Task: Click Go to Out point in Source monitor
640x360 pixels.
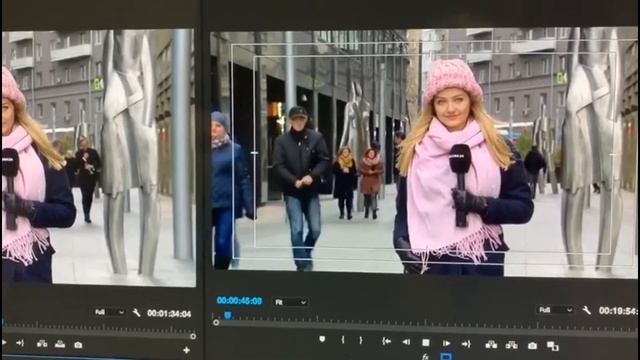Action: (20, 343)
